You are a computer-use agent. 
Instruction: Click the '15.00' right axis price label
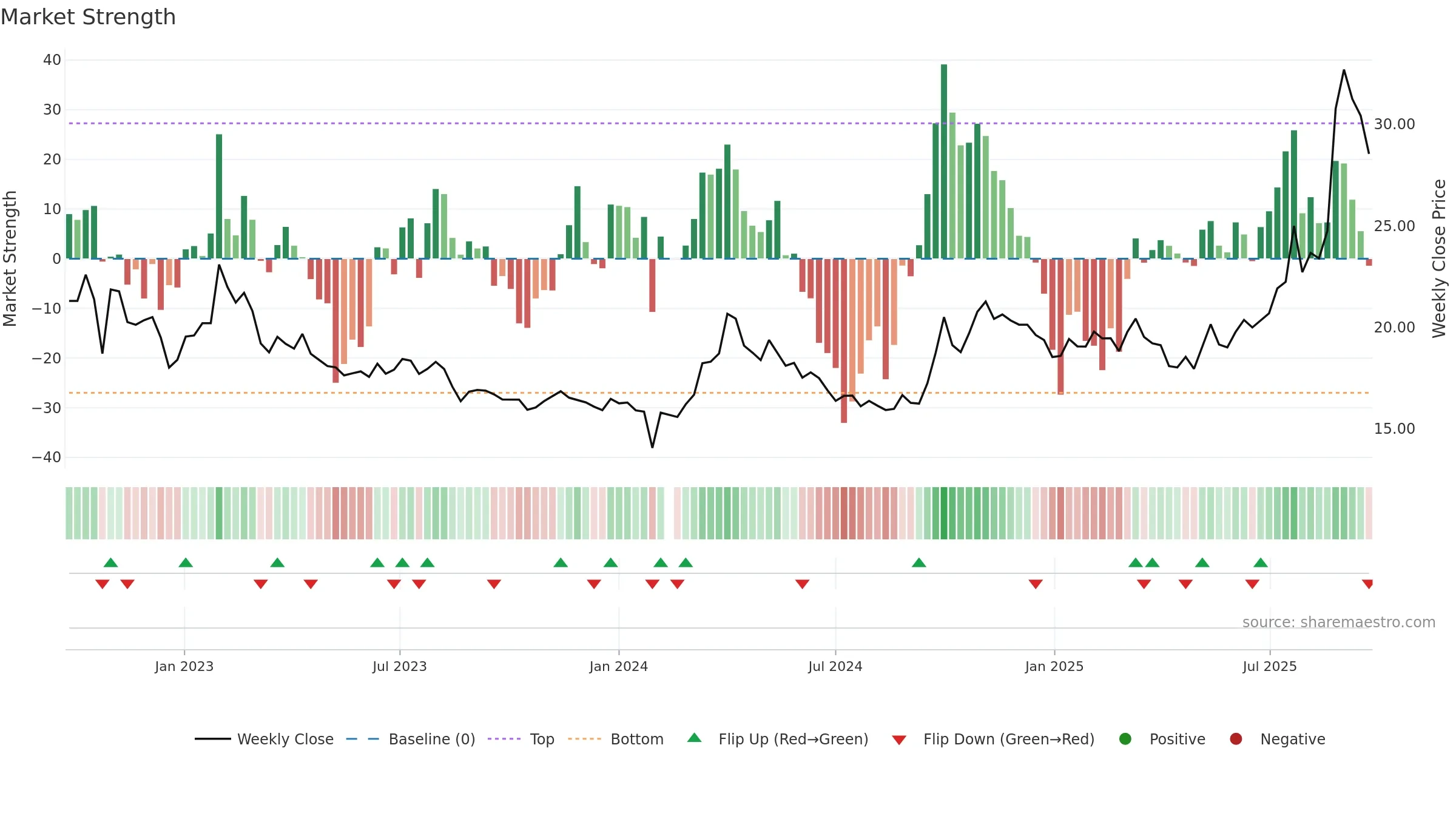(1395, 429)
